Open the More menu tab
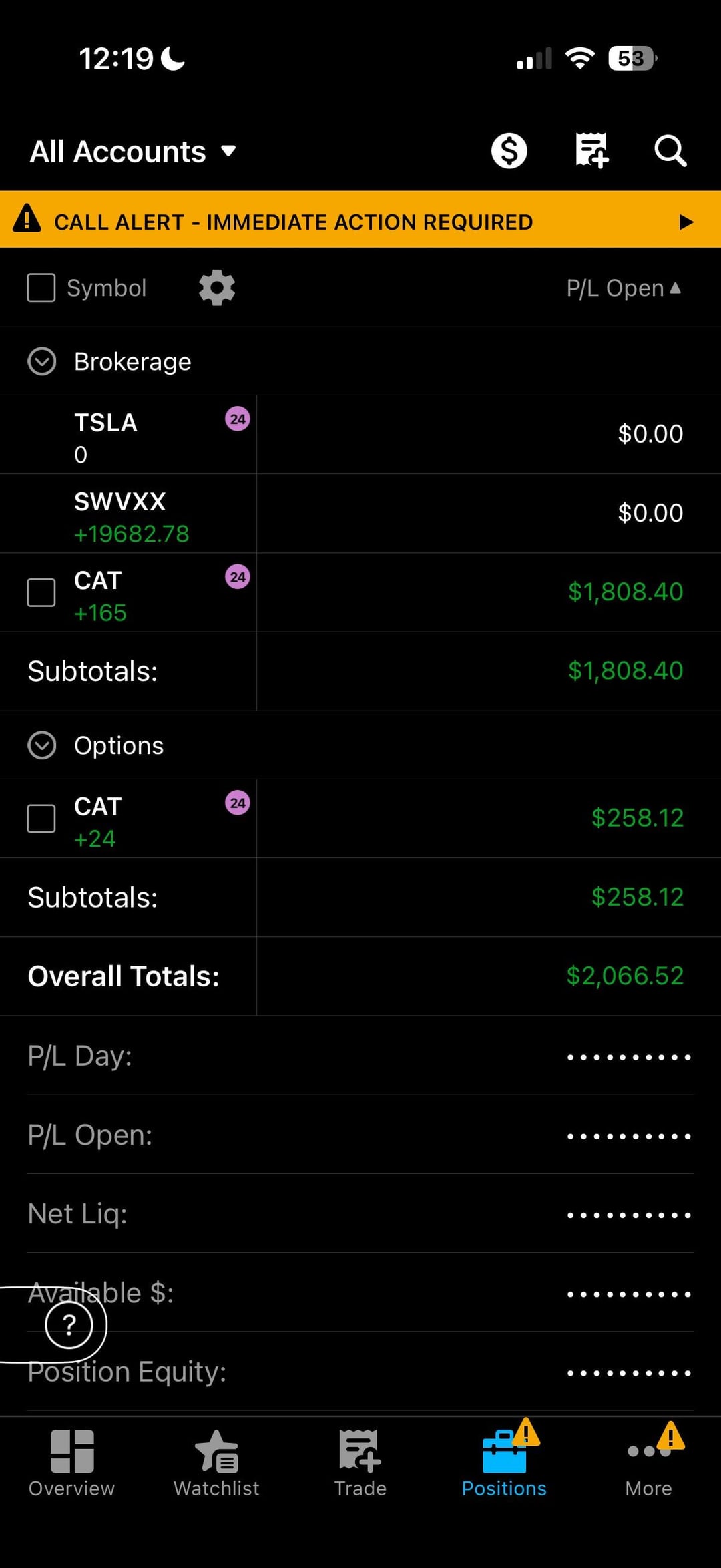This screenshot has width=721, height=1568. point(649,1462)
